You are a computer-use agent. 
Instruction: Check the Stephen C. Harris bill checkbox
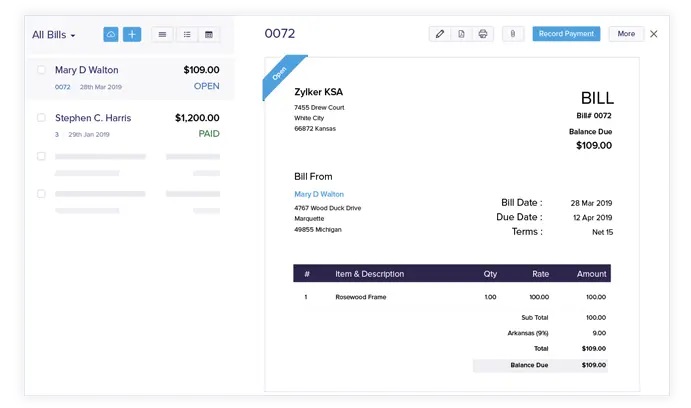(x=41, y=117)
